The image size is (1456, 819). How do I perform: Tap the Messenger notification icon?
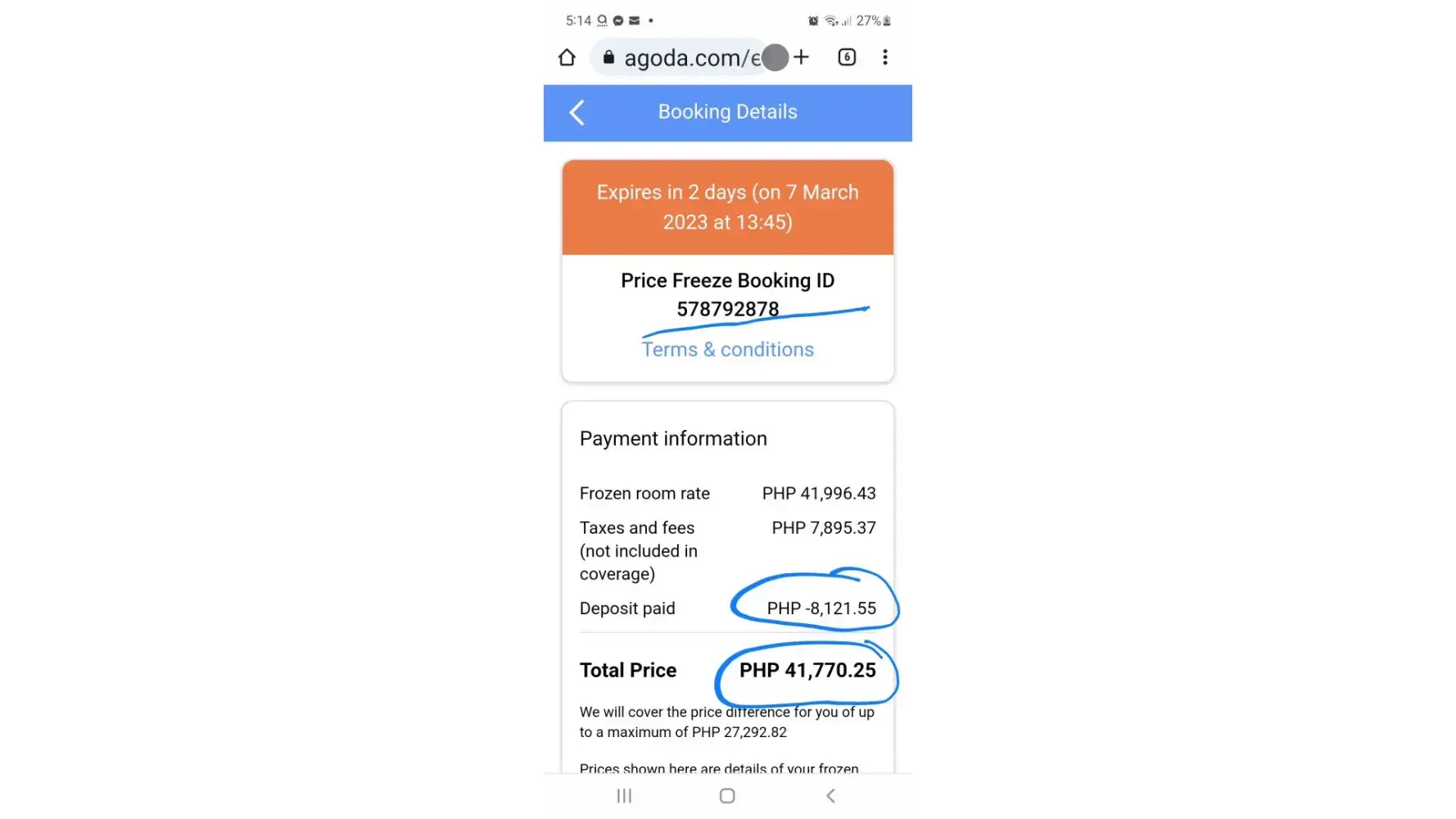pos(618,20)
